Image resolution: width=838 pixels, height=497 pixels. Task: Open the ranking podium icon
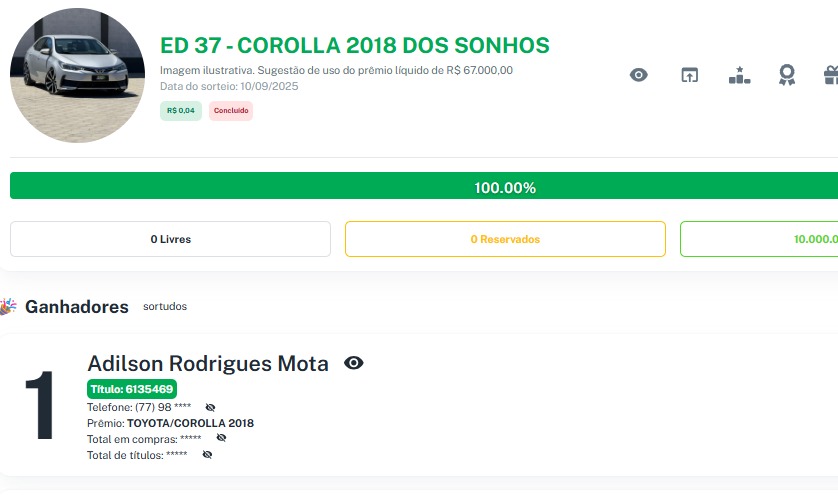739,75
